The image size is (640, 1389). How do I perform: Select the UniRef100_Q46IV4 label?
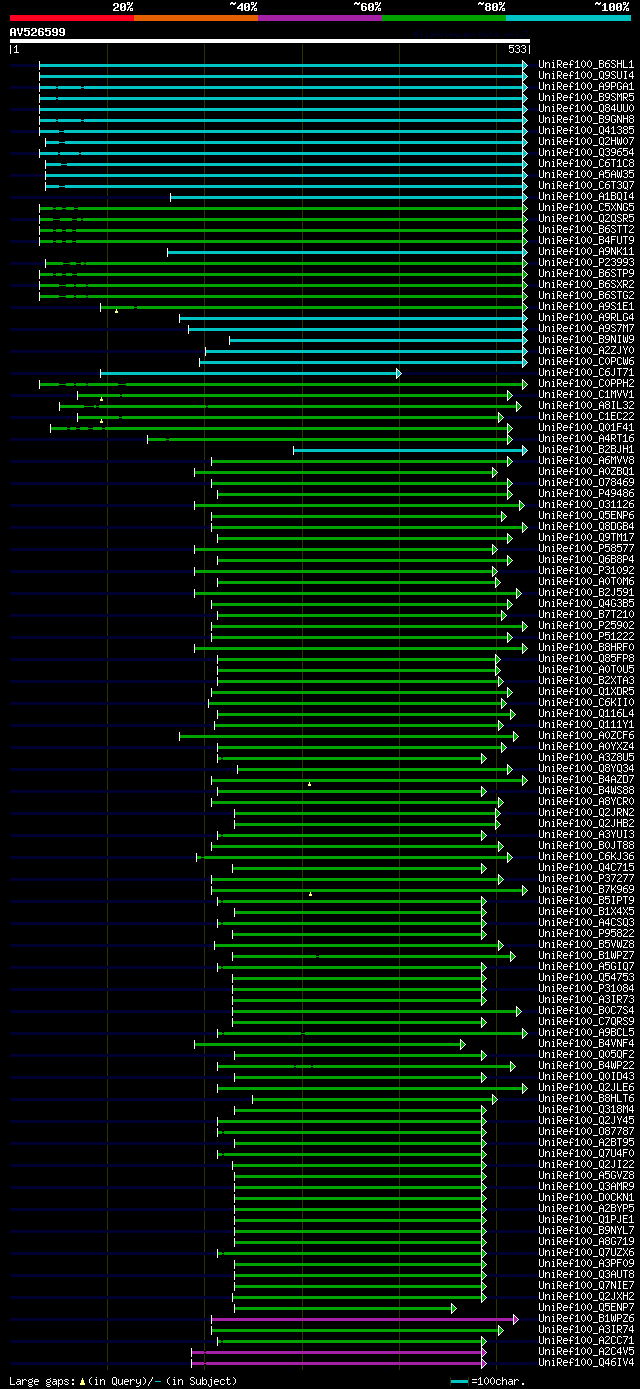coord(586,1363)
